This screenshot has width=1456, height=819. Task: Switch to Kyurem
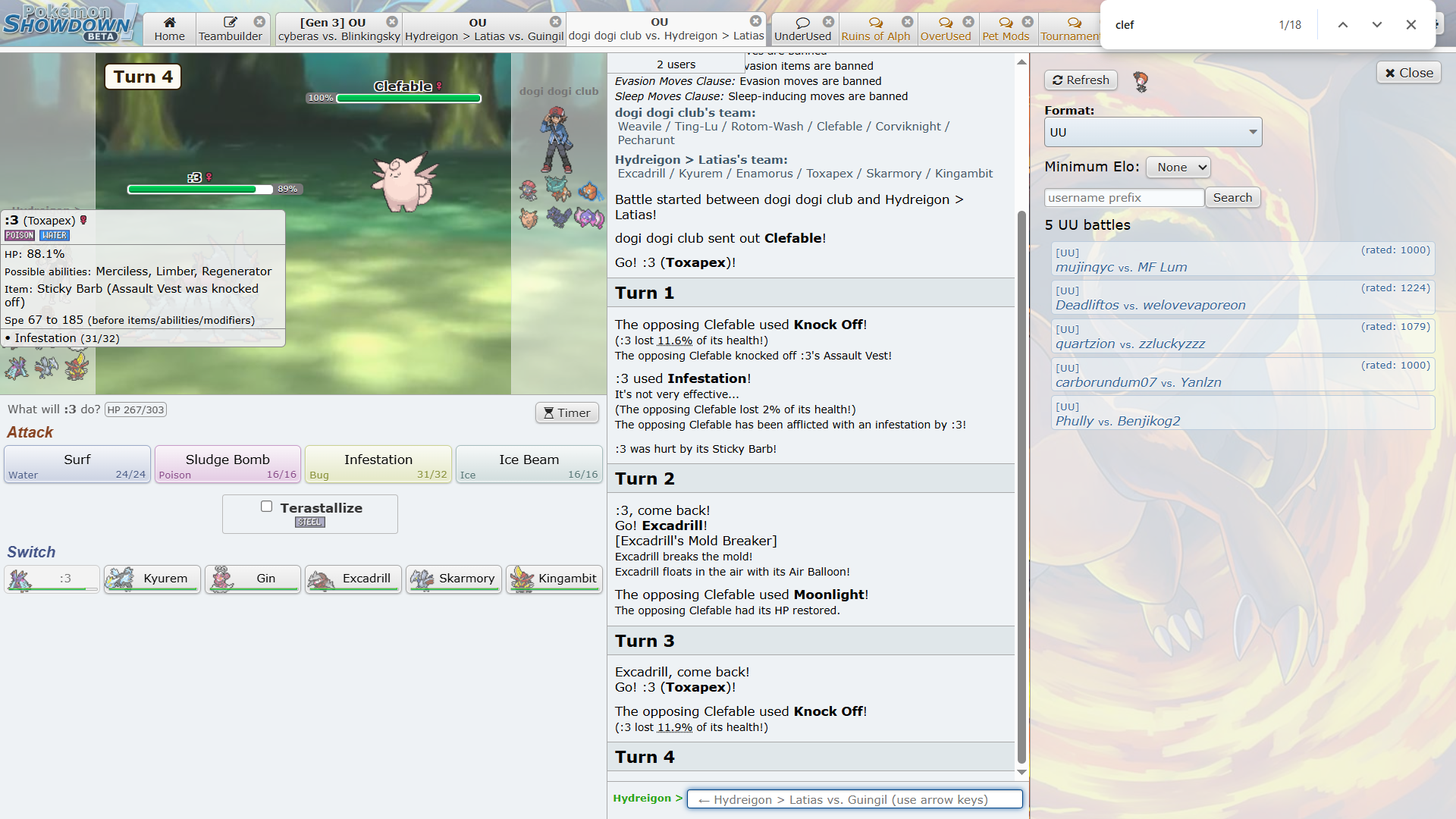coord(152,579)
